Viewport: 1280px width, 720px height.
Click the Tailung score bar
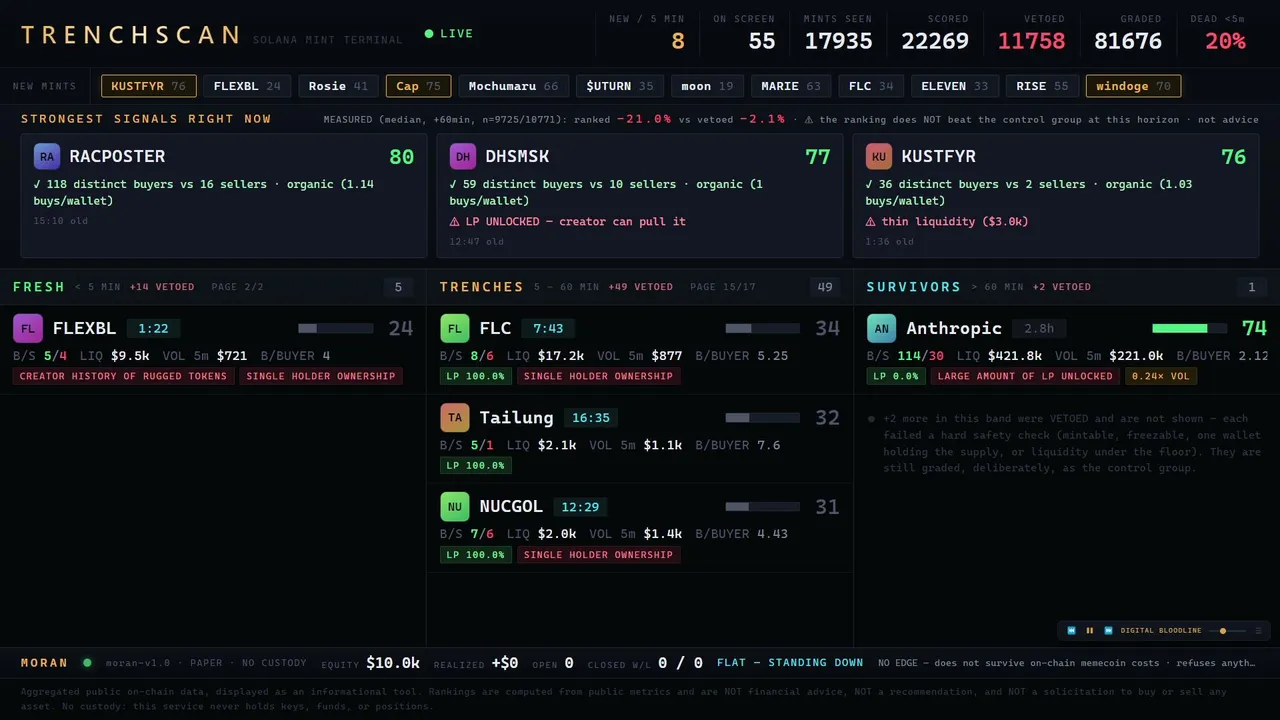coord(762,418)
